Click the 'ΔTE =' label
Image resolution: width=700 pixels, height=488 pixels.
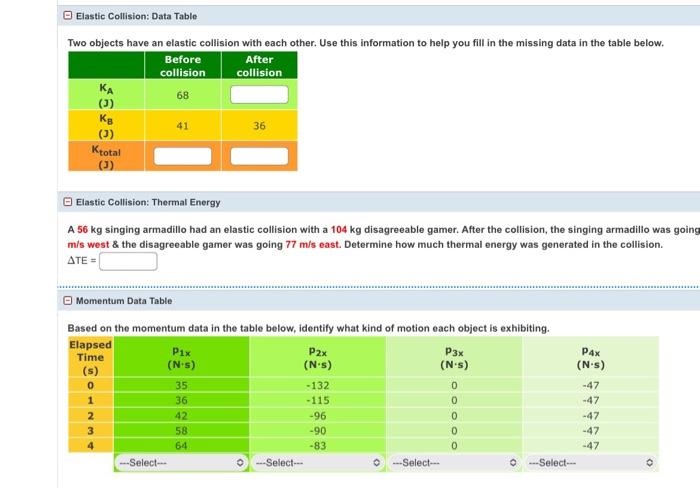click(x=82, y=261)
